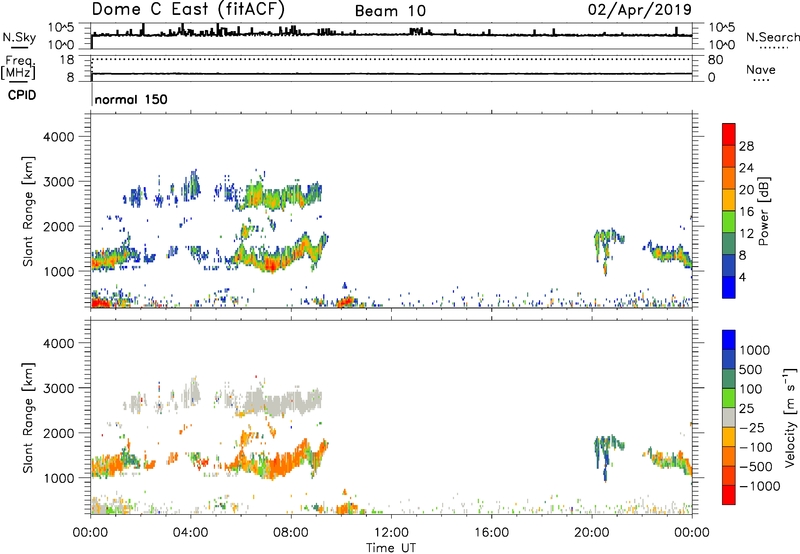This screenshot has height=554, width=800.
Task: Click "2000" tick on the velocity panel axis
Action: pos(59,433)
